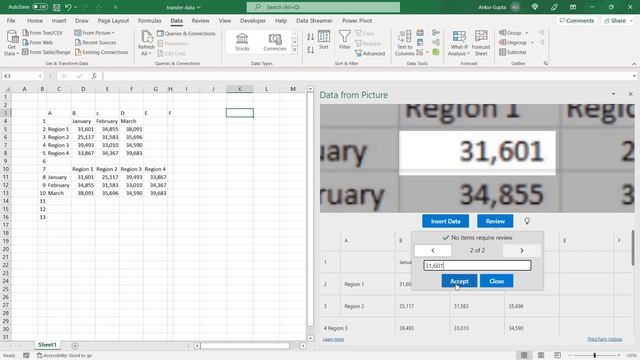This screenshot has height=360, width=640.
Task: Click the Flash Fill icon
Action: click(420, 33)
